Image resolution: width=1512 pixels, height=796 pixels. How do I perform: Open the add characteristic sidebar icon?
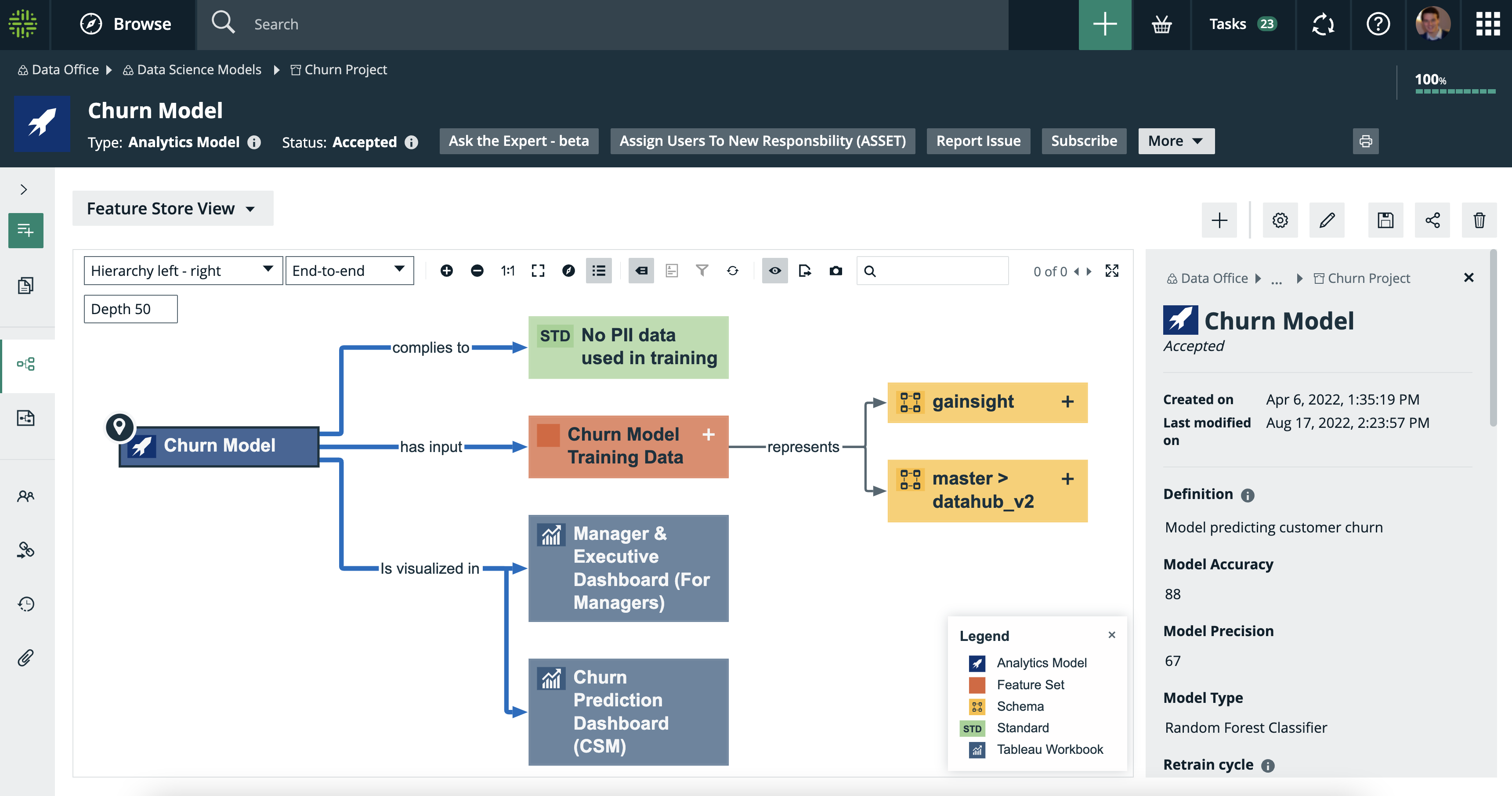(26, 230)
